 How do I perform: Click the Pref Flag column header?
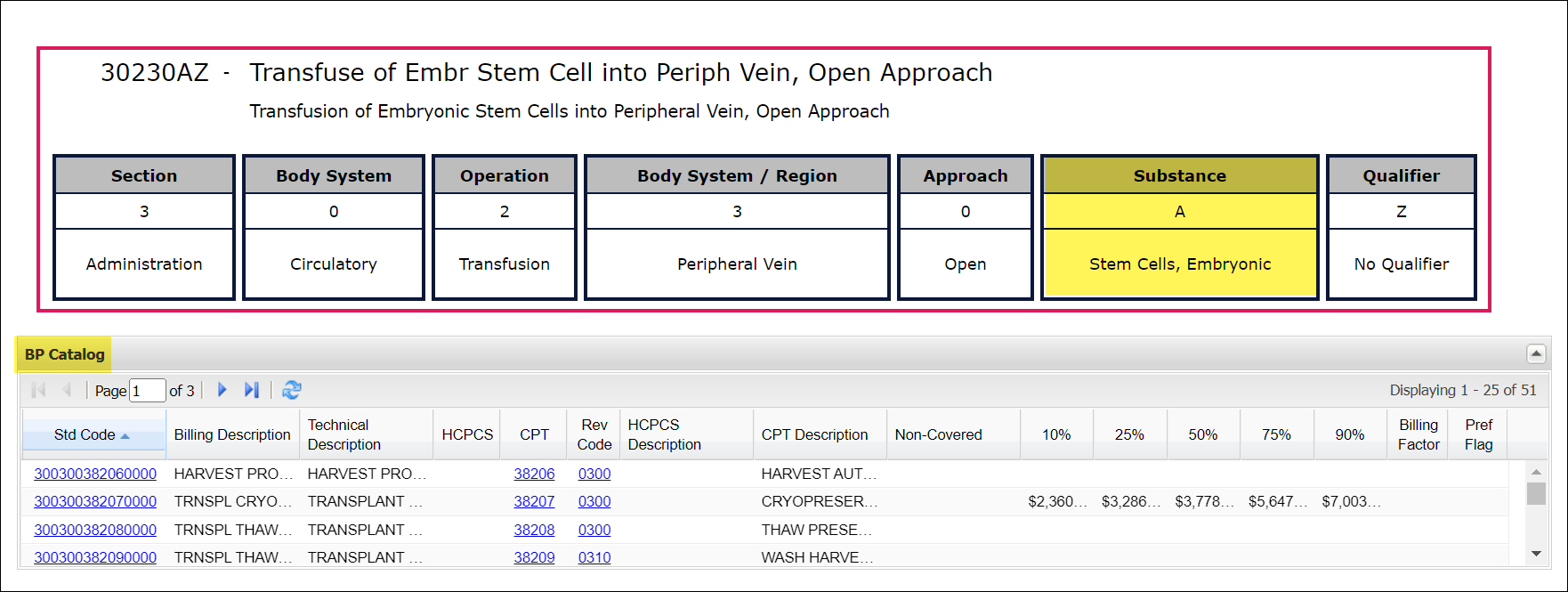1478,434
